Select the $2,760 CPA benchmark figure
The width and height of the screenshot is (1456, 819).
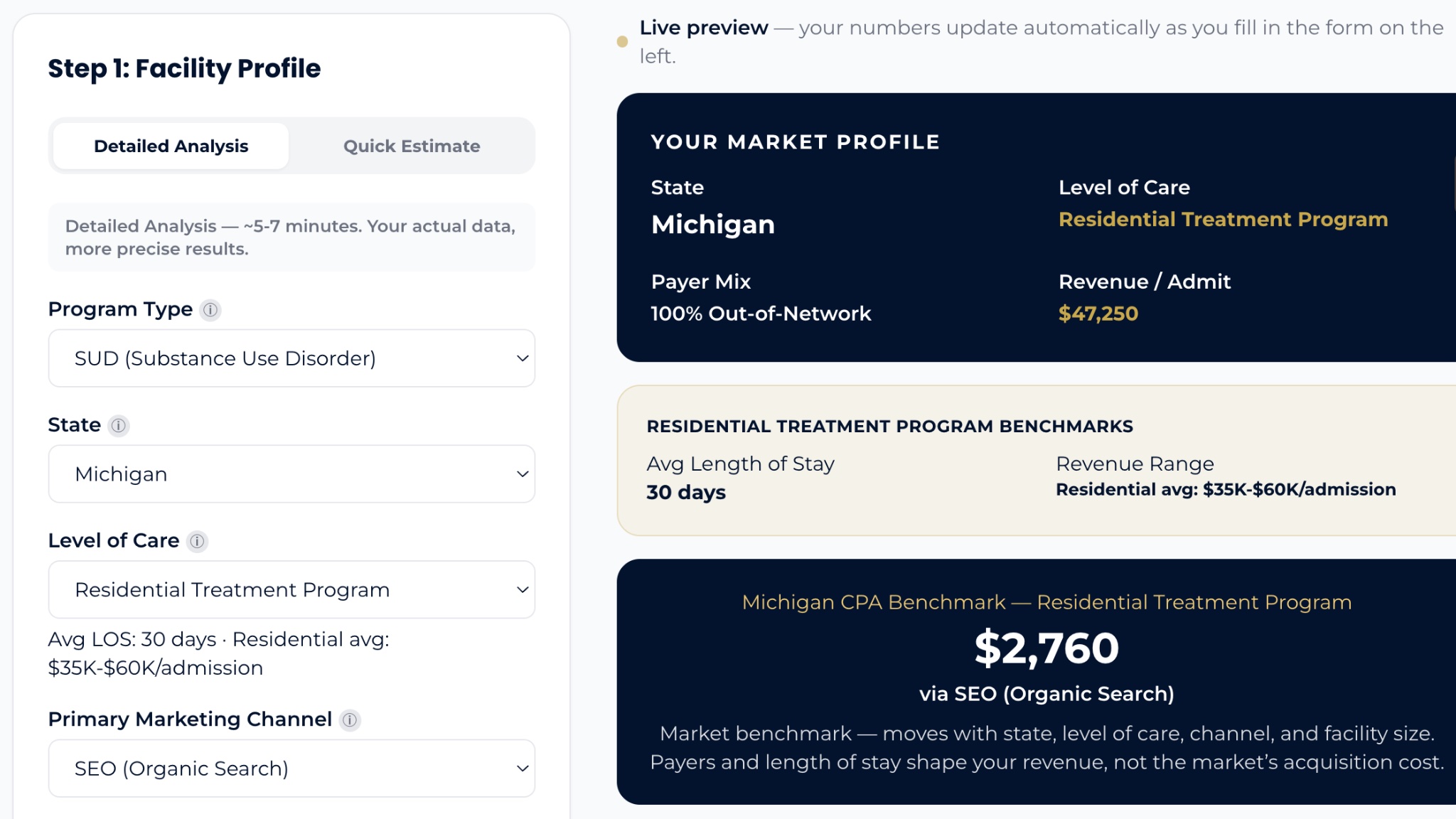pos(1046,648)
